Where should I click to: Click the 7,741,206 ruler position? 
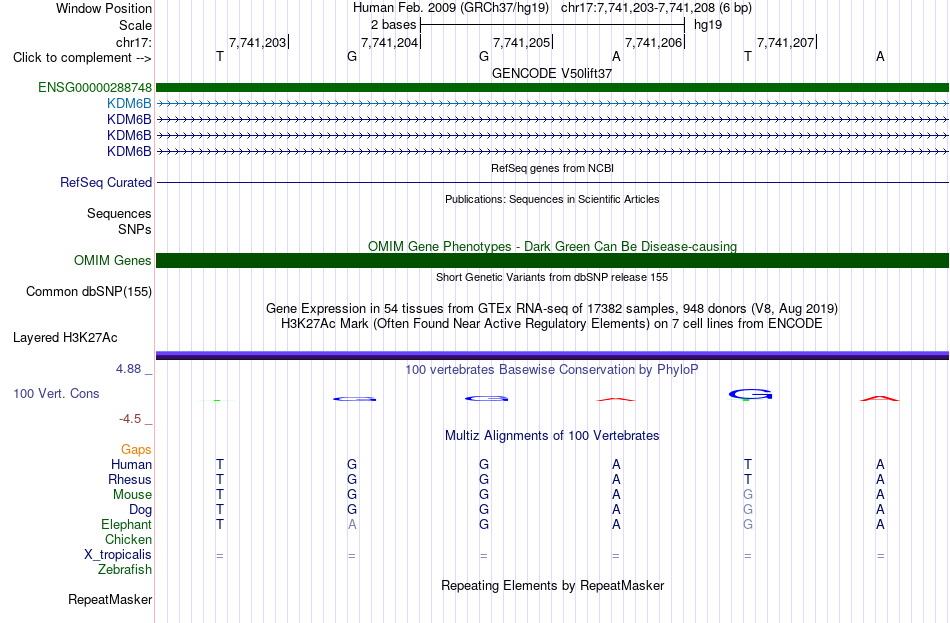pyautogui.click(x=654, y=42)
